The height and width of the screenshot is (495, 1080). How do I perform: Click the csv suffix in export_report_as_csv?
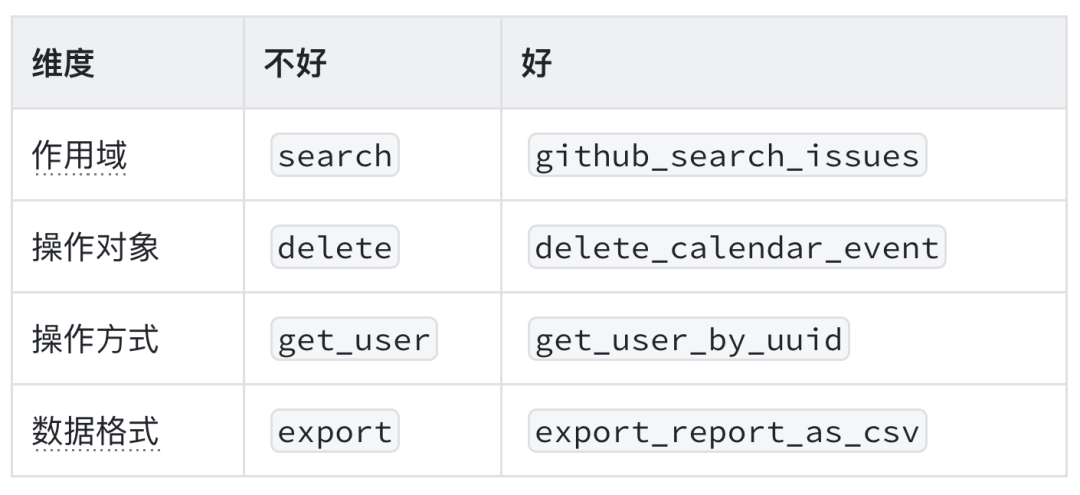[x=890, y=433]
